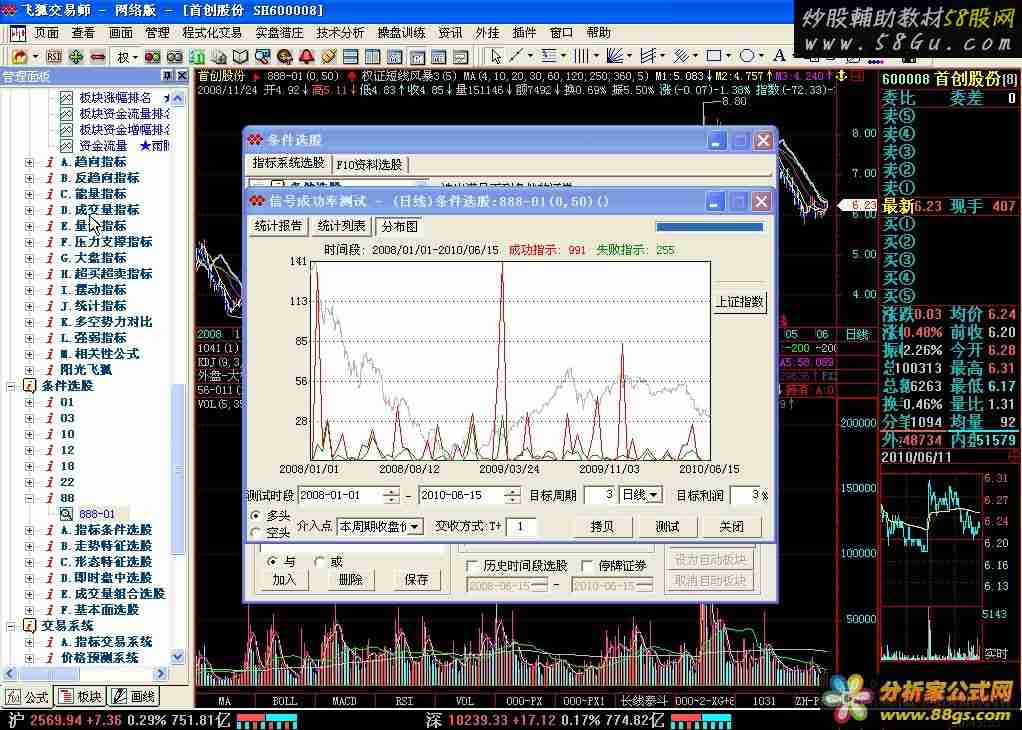Switch to the 画线 bottom tab
This screenshot has height=730, width=1022.
click(x=134, y=697)
